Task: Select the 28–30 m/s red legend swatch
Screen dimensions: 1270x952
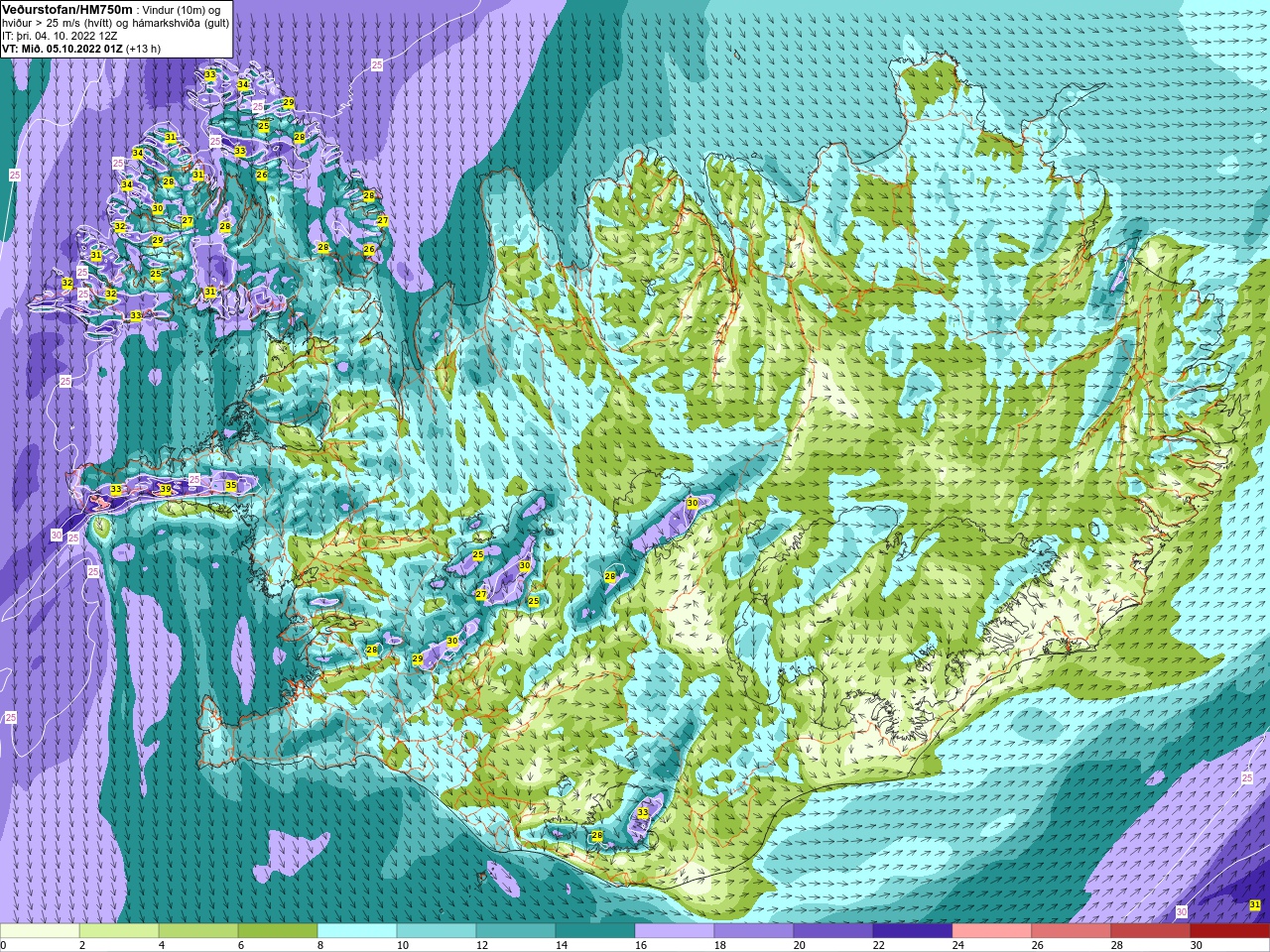Action: point(1151,932)
